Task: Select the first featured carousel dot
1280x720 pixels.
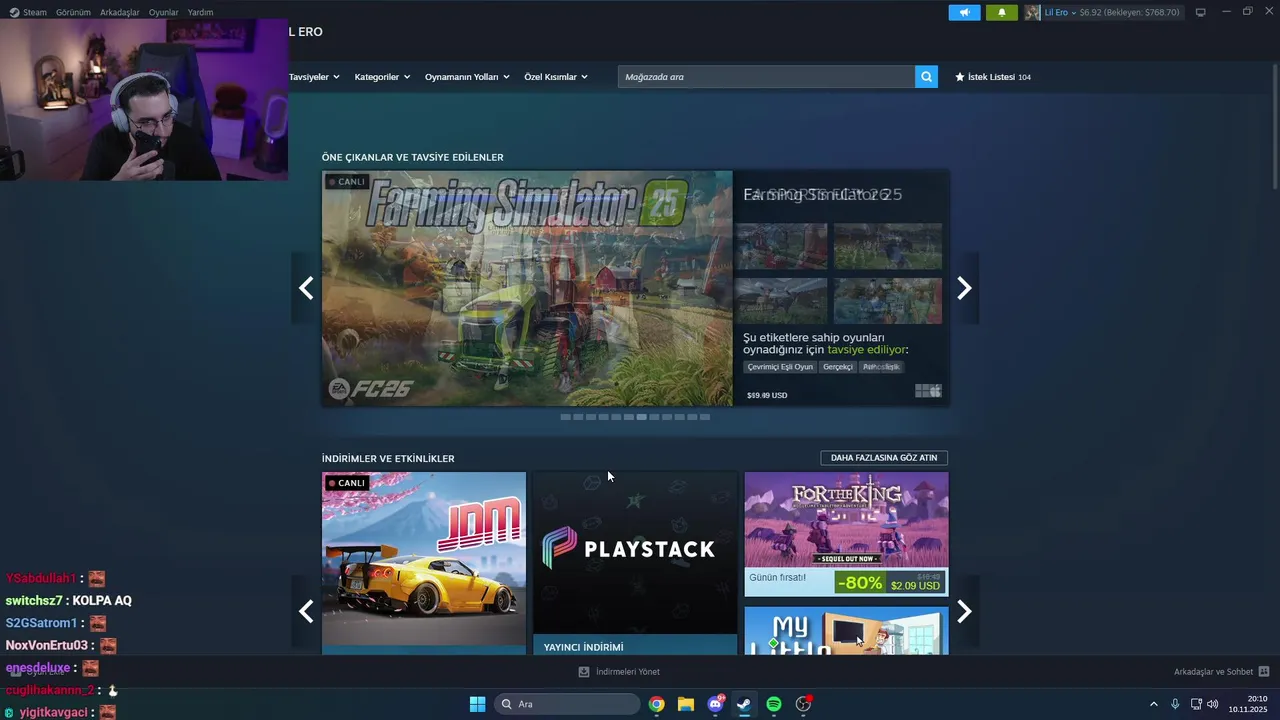Action: point(566,417)
